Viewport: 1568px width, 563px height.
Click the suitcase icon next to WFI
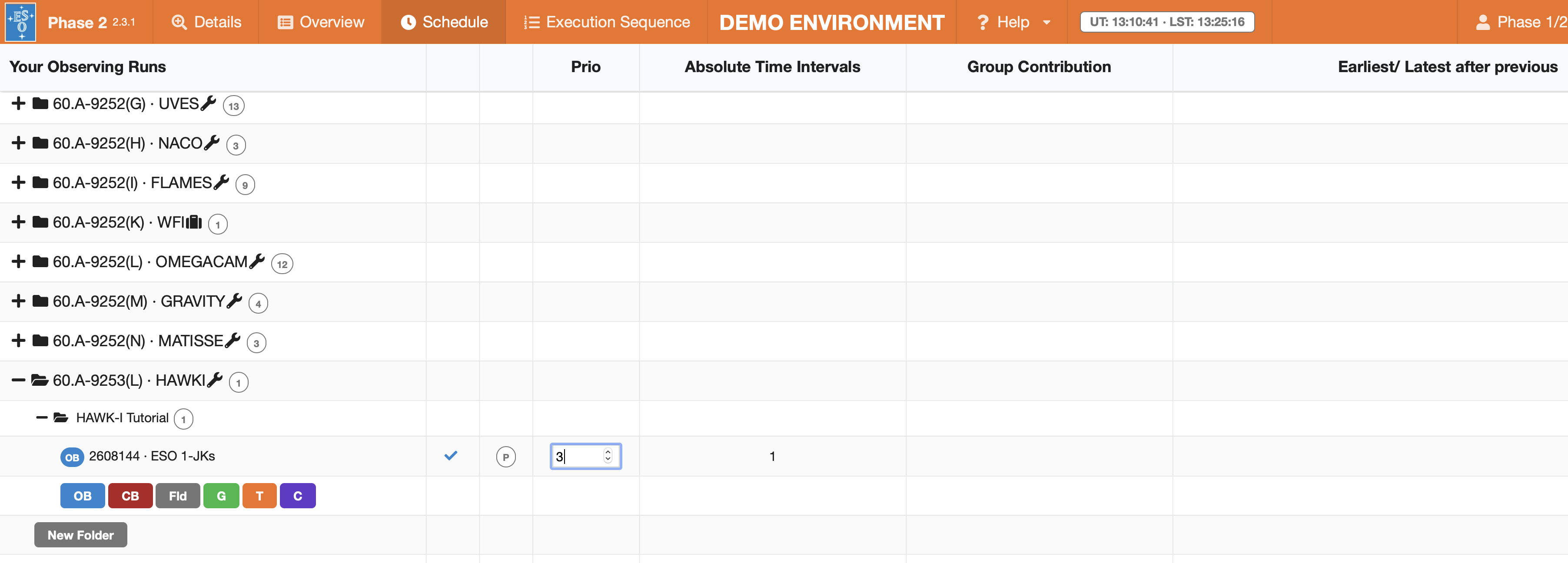tap(194, 222)
